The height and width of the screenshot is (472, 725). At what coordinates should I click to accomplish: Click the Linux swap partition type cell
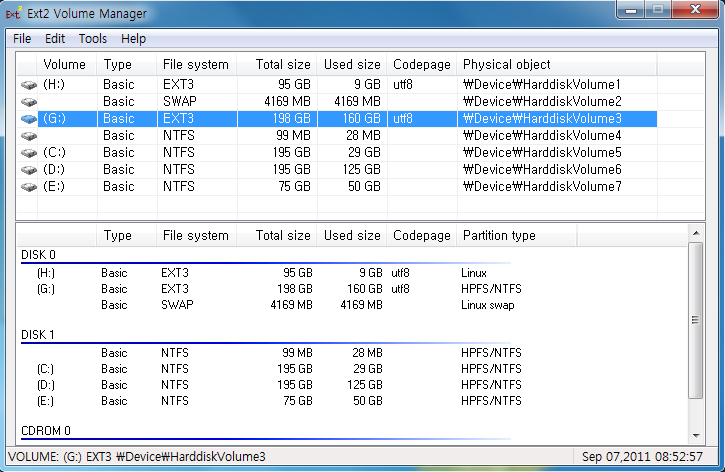pos(487,305)
